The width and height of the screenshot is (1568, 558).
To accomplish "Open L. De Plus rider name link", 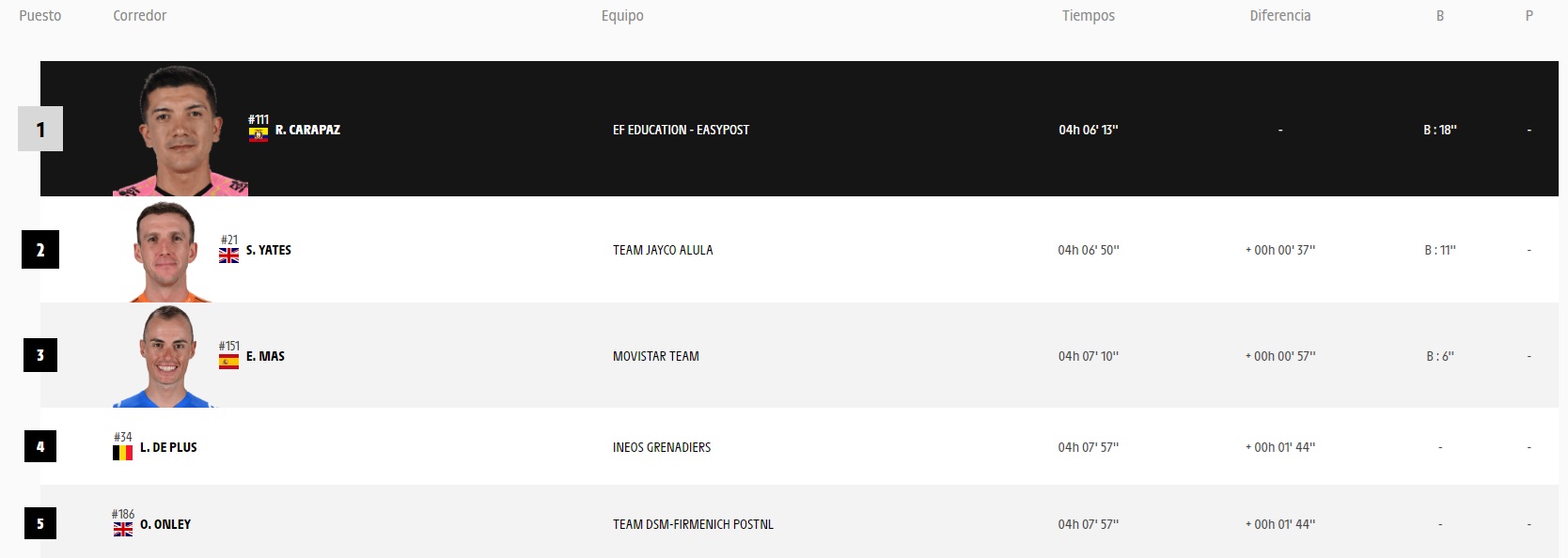I will 168,448.
